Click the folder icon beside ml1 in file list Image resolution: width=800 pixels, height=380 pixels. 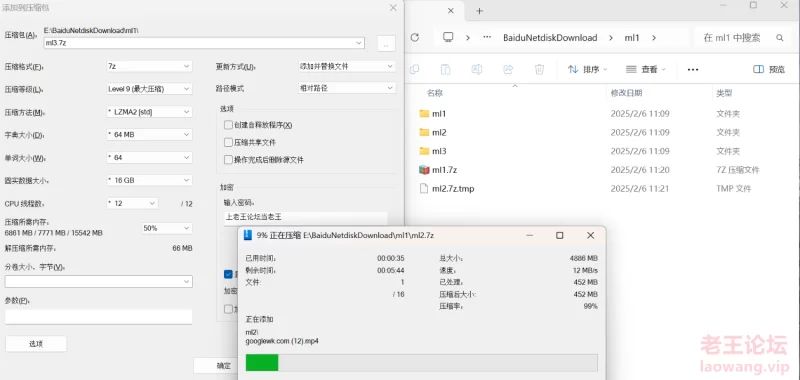[424, 113]
